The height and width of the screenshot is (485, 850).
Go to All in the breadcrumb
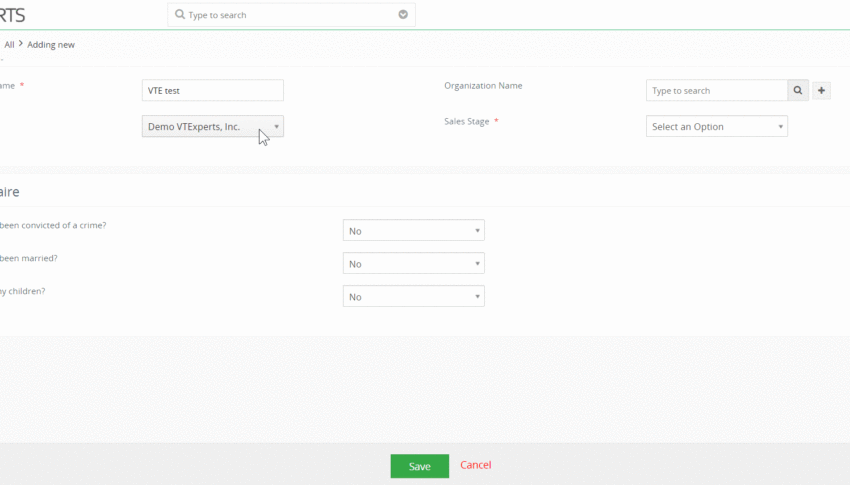click(9, 44)
